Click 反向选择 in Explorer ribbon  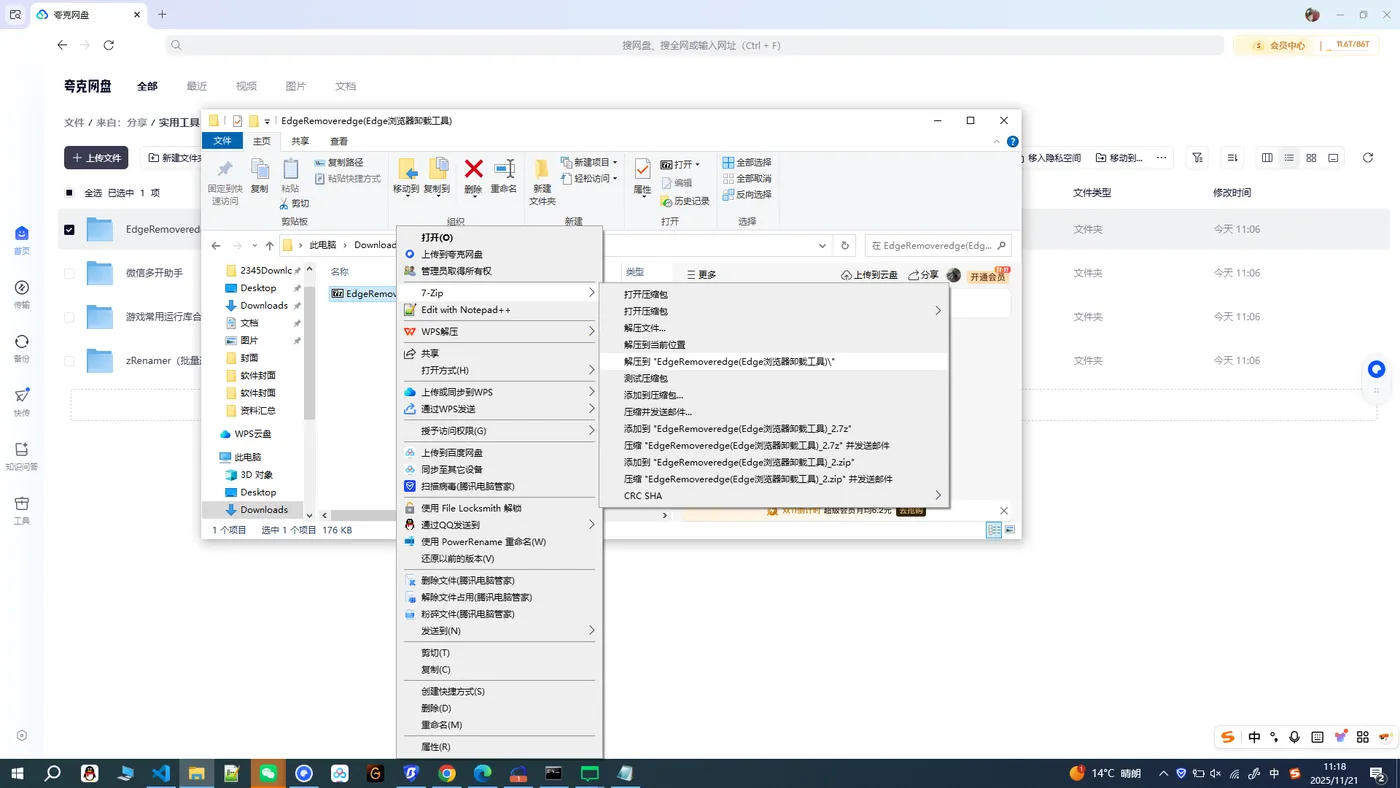point(747,194)
